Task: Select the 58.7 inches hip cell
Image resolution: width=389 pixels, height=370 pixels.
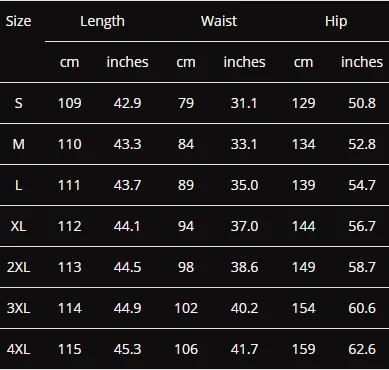Action: 362,267
